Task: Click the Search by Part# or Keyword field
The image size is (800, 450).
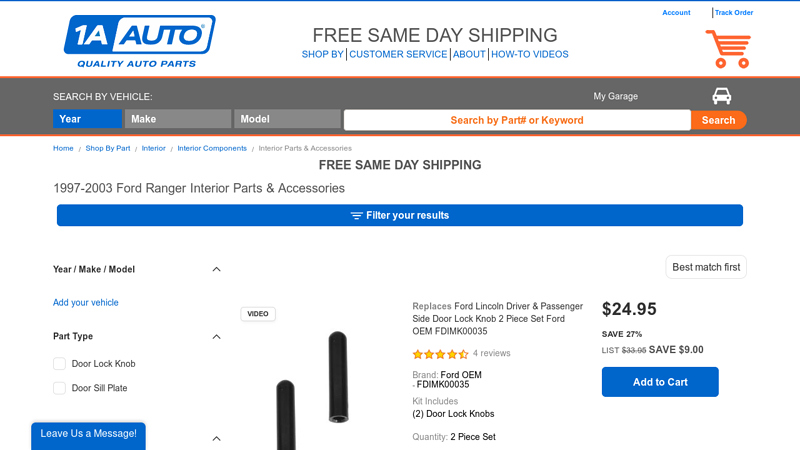Action: [x=516, y=120]
